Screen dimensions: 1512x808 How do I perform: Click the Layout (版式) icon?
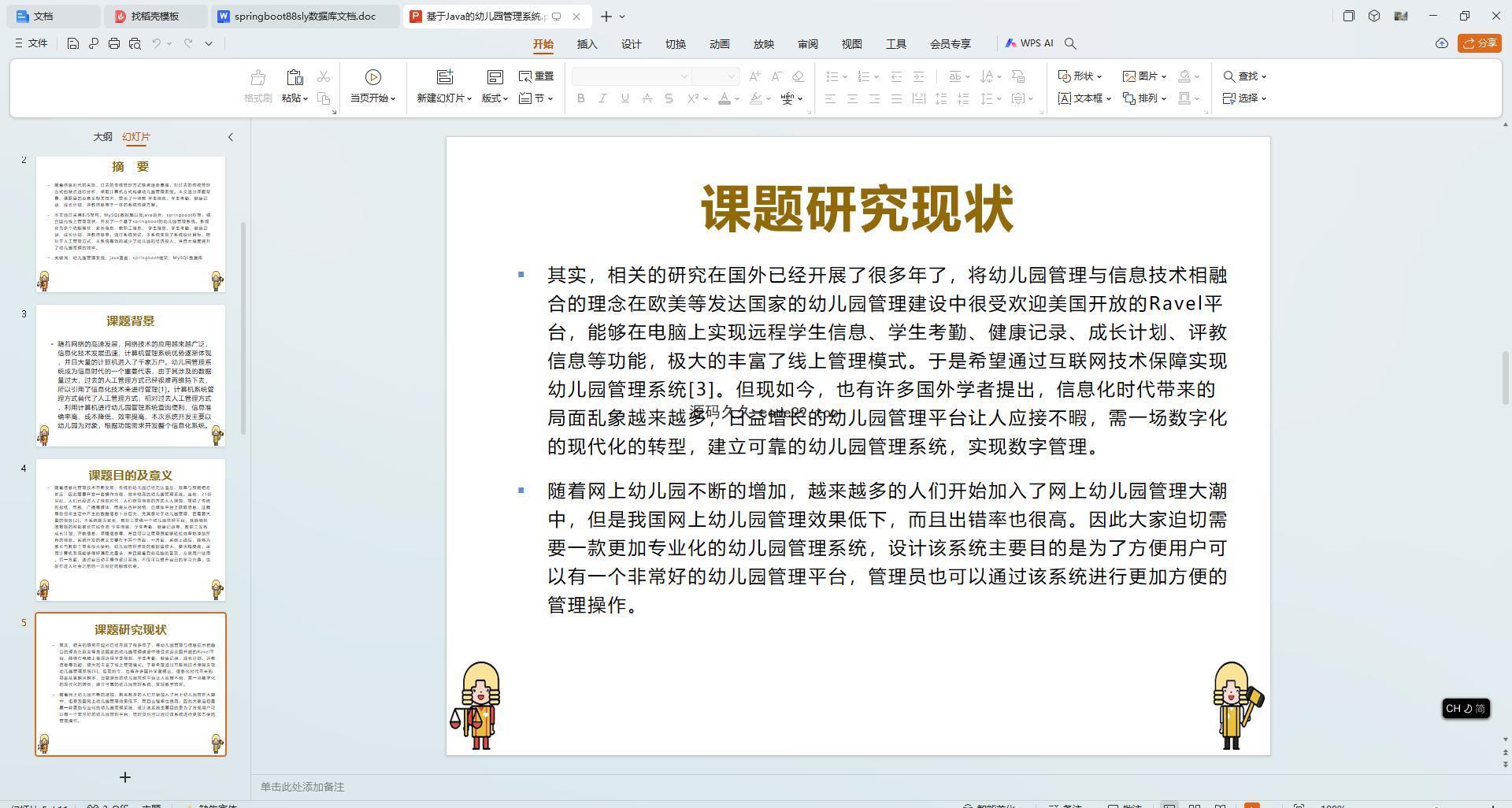point(495,76)
